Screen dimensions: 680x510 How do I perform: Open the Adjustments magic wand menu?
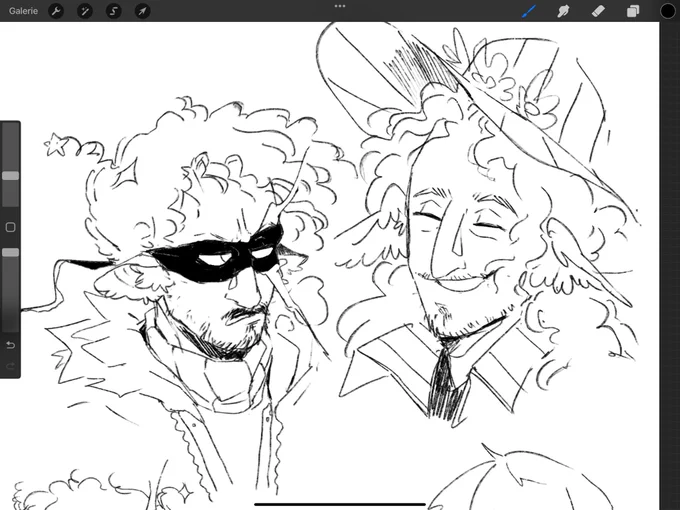pos(85,11)
